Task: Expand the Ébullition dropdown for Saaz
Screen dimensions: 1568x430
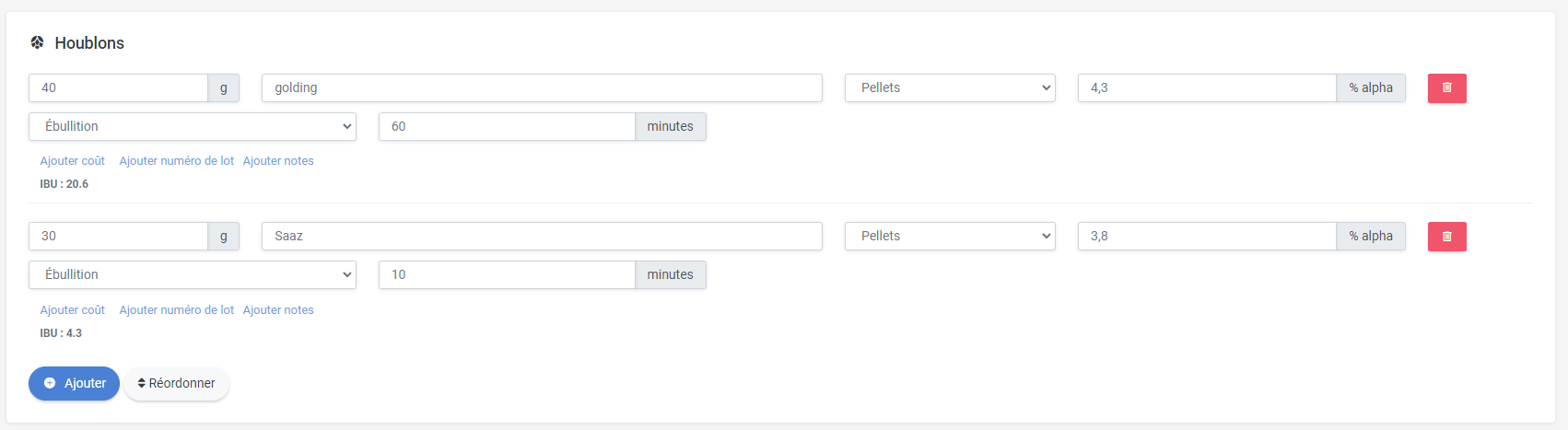Action: point(193,274)
